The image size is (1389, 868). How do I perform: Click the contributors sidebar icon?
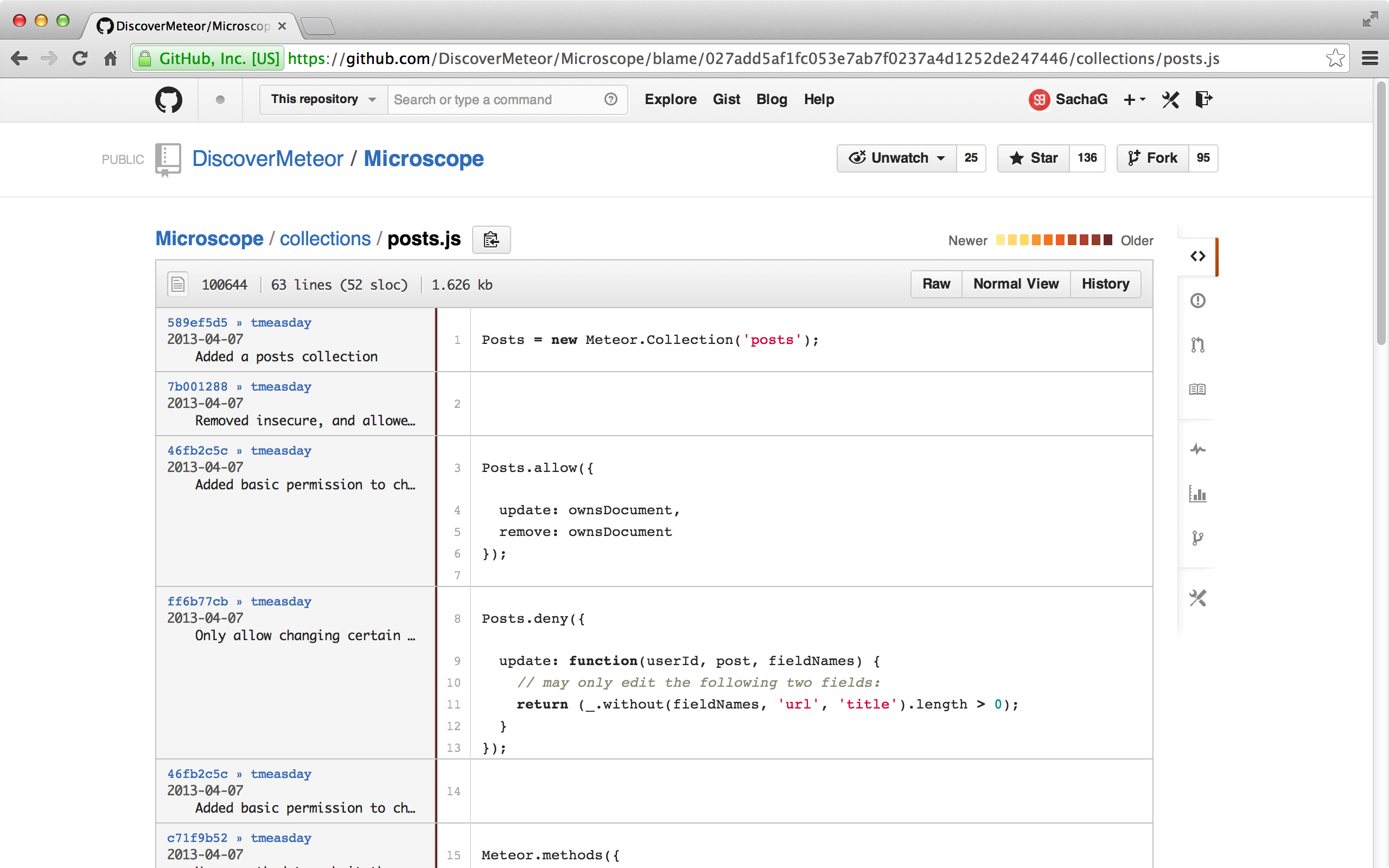[x=1196, y=493]
